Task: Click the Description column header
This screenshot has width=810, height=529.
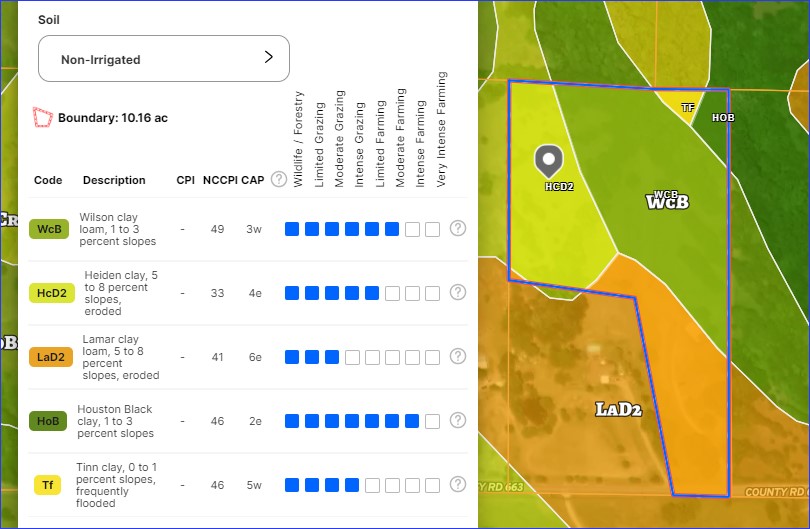Action: click(114, 180)
